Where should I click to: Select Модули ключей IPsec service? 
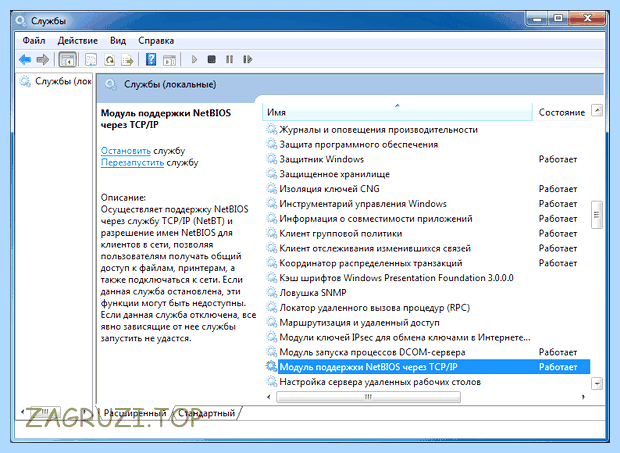[x=405, y=337]
